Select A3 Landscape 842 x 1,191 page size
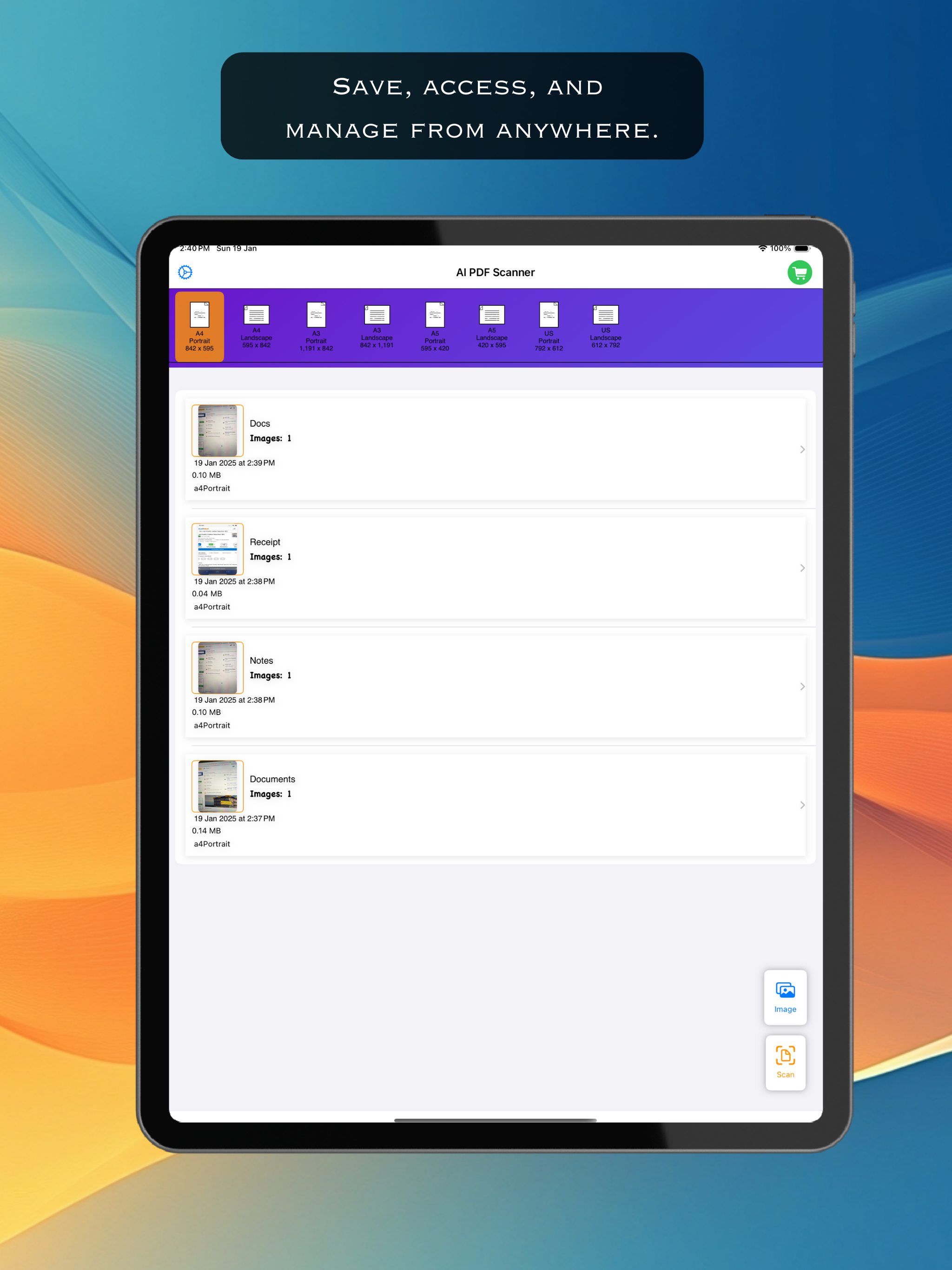 click(377, 326)
